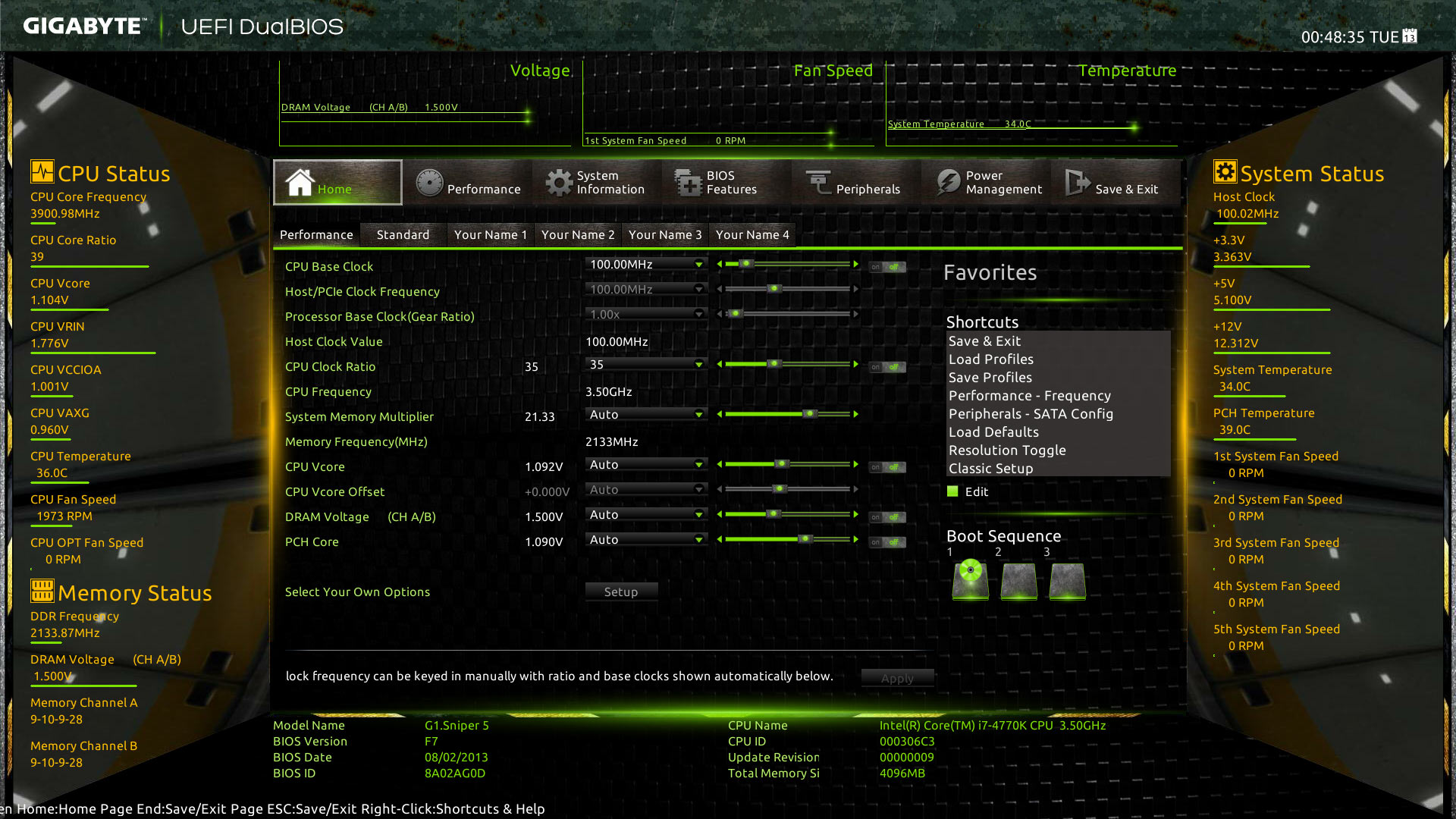
Task: Decrease CPU Clock Ratio with left arrow
Action: [719, 365]
